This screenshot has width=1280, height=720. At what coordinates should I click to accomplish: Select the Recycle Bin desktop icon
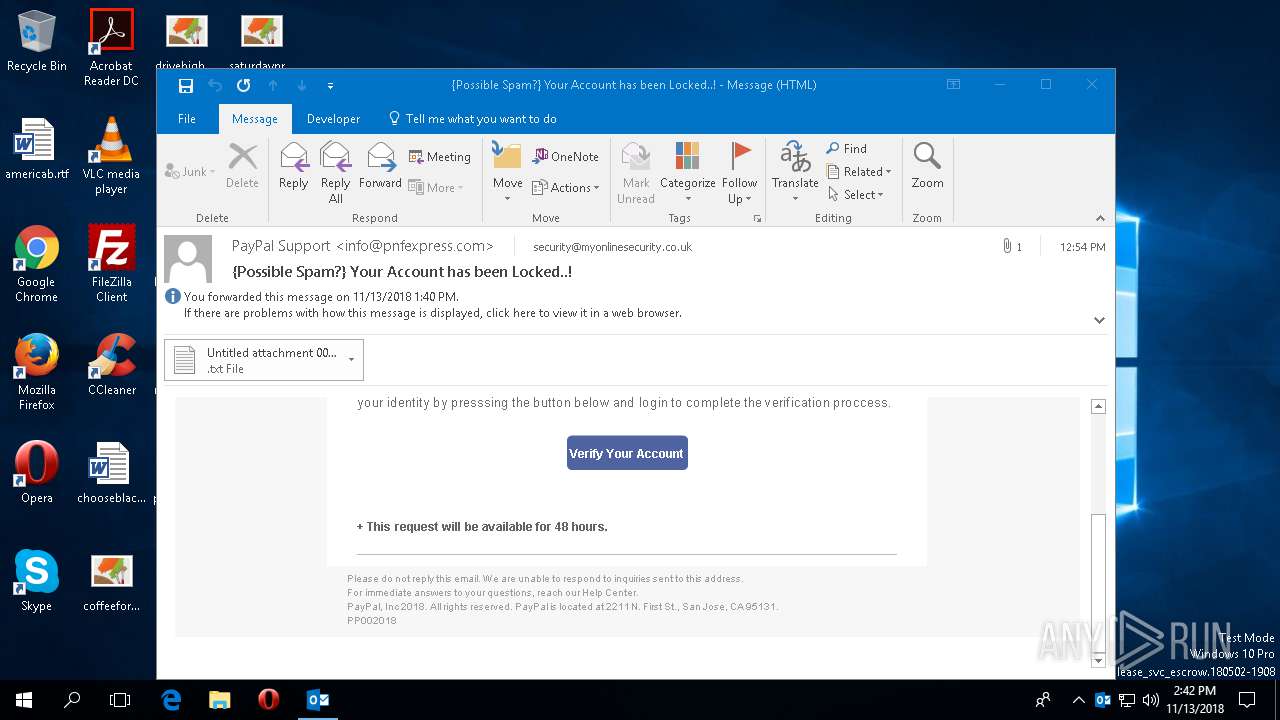pos(37,41)
